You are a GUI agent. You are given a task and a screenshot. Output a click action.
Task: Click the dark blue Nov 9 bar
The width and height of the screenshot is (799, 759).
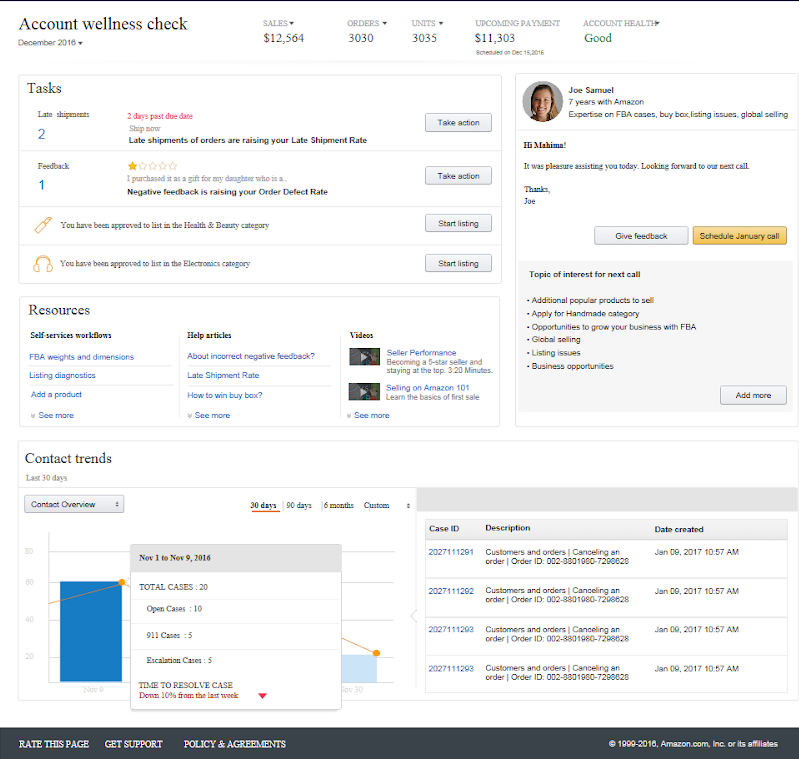pyautogui.click(x=91, y=631)
